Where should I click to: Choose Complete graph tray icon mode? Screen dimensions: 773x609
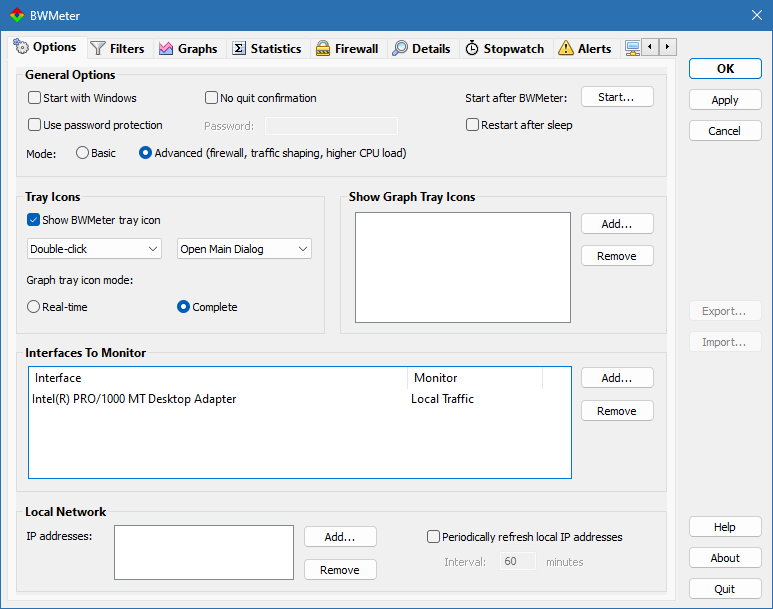click(183, 307)
